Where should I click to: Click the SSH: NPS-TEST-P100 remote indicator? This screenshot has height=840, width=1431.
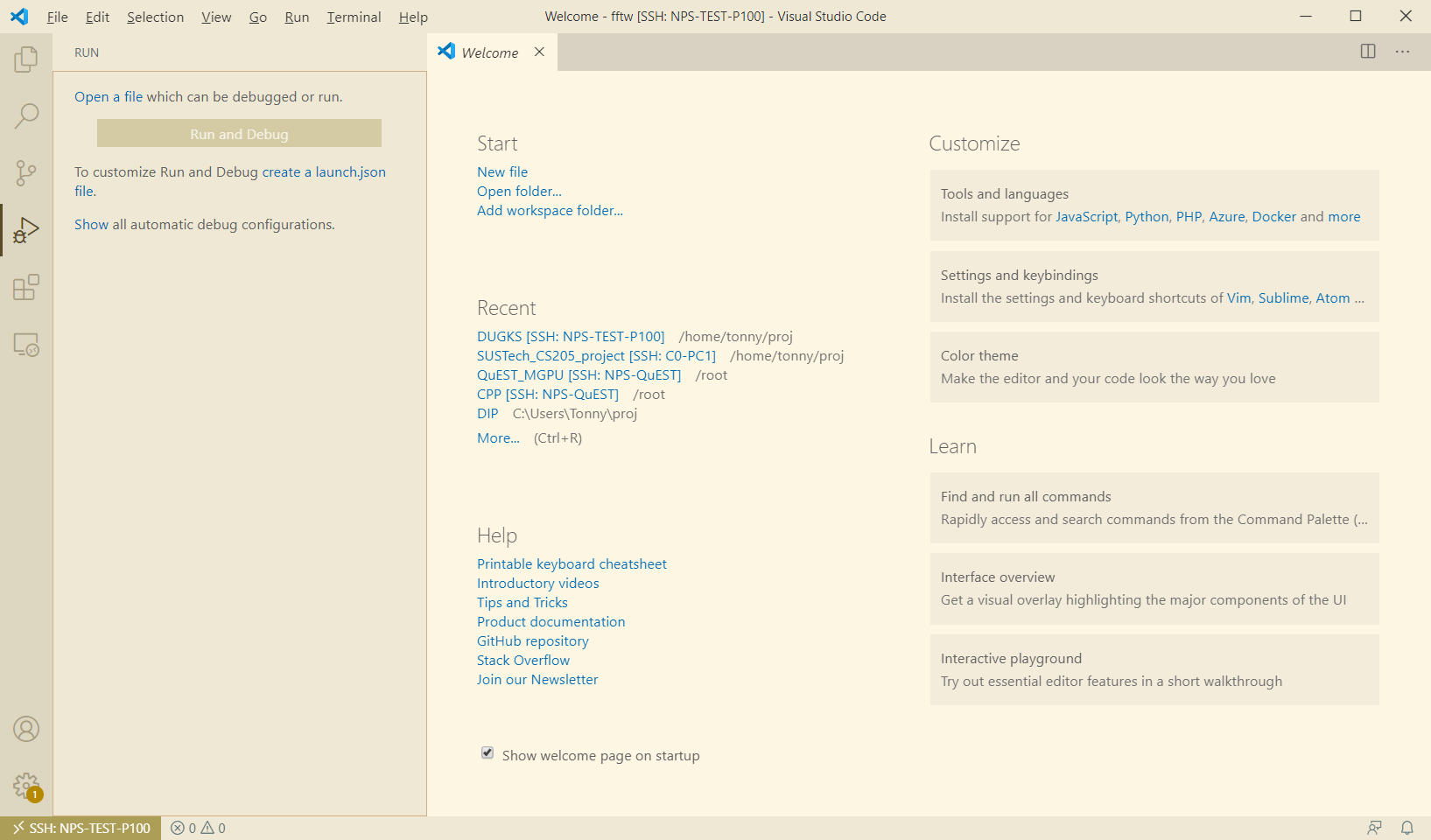pos(81,828)
